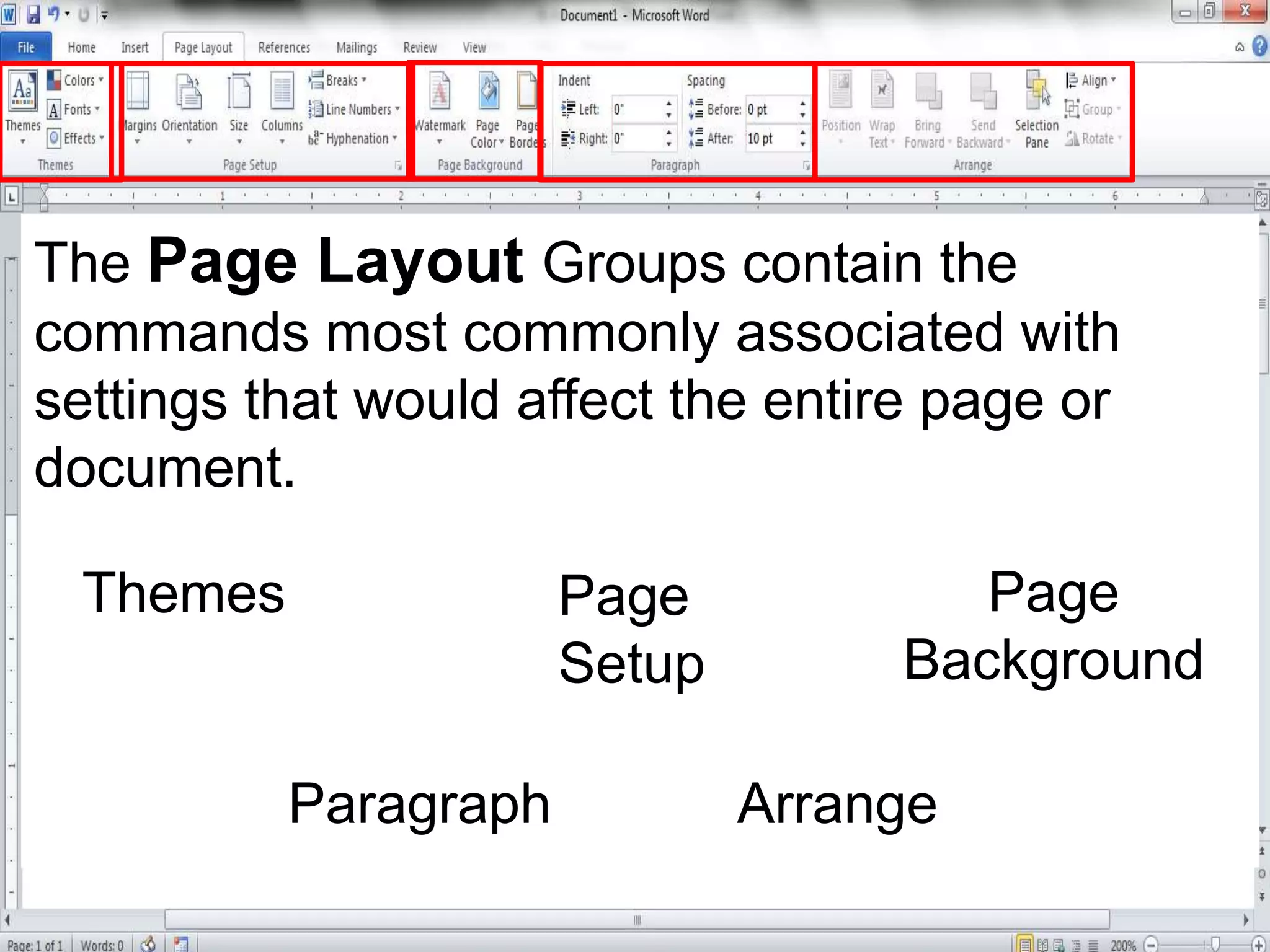The height and width of the screenshot is (952, 1270).
Task: Switch to the Insert tab
Action: [135, 48]
